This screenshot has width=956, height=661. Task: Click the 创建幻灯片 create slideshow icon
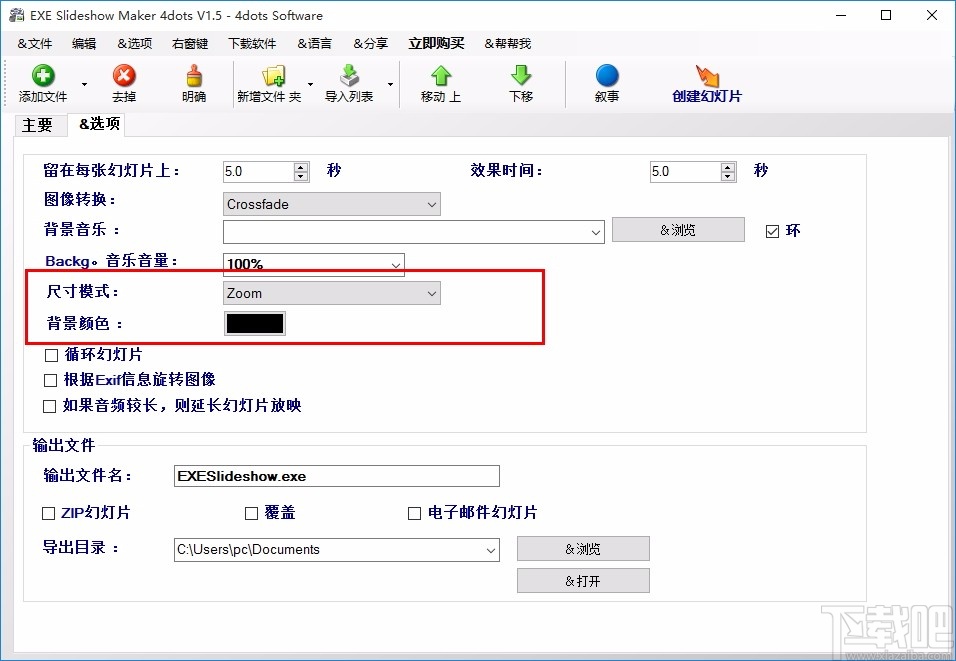click(707, 82)
